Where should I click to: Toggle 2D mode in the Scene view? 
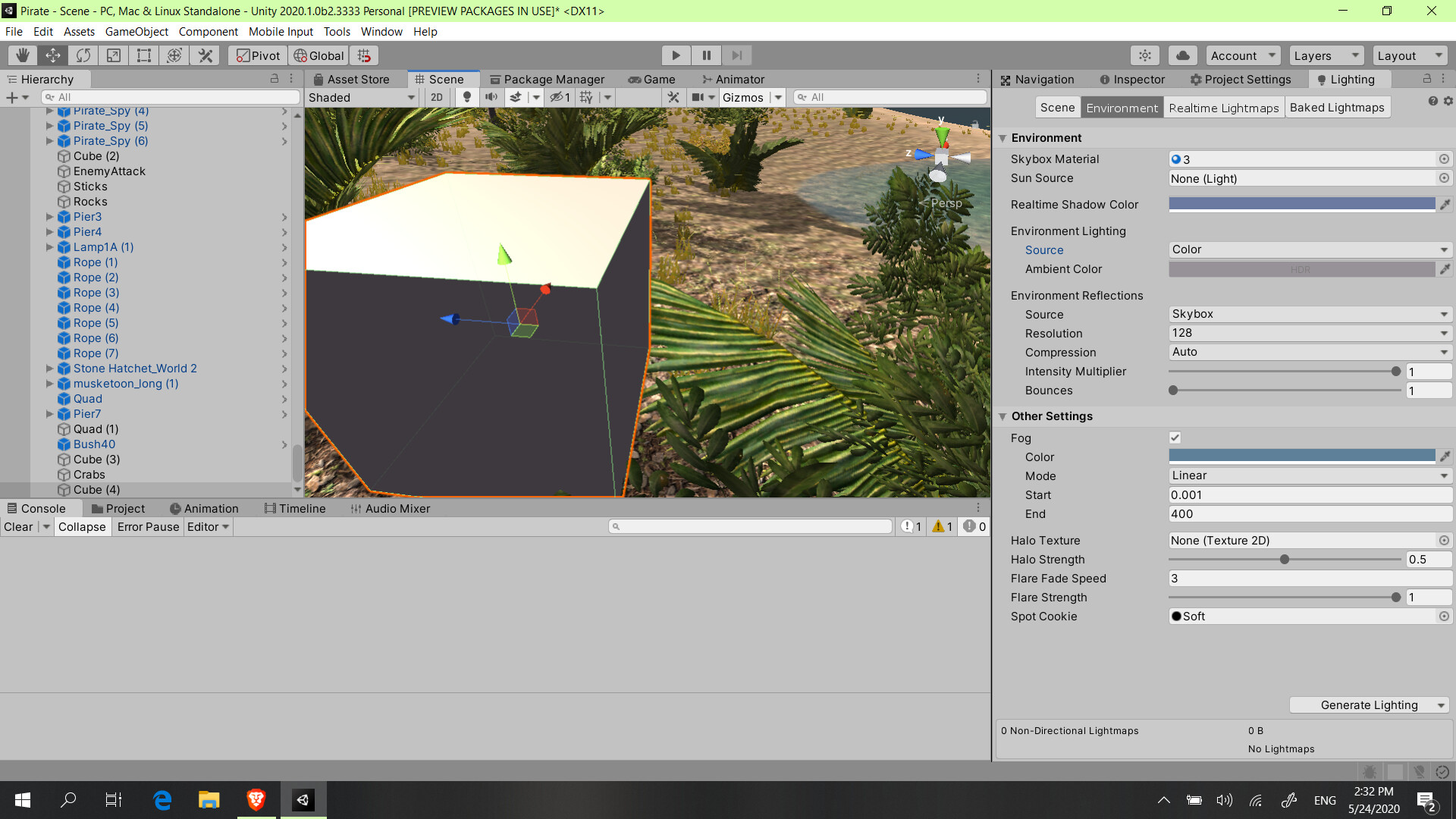pyautogui.click(x=437, y=97)
